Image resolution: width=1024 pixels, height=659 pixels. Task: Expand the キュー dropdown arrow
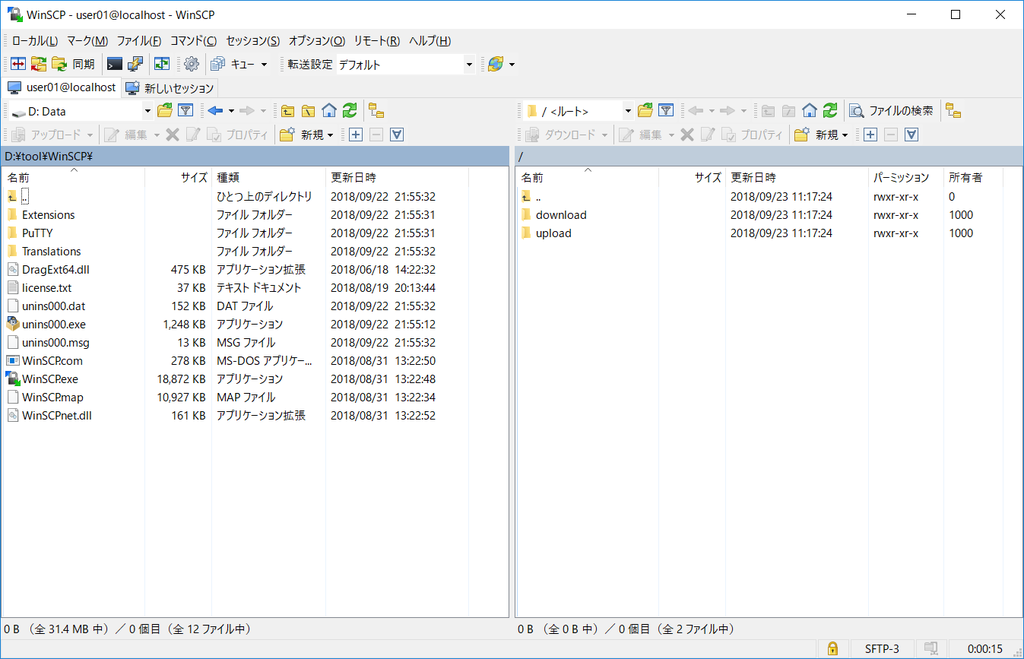[264, 64]
